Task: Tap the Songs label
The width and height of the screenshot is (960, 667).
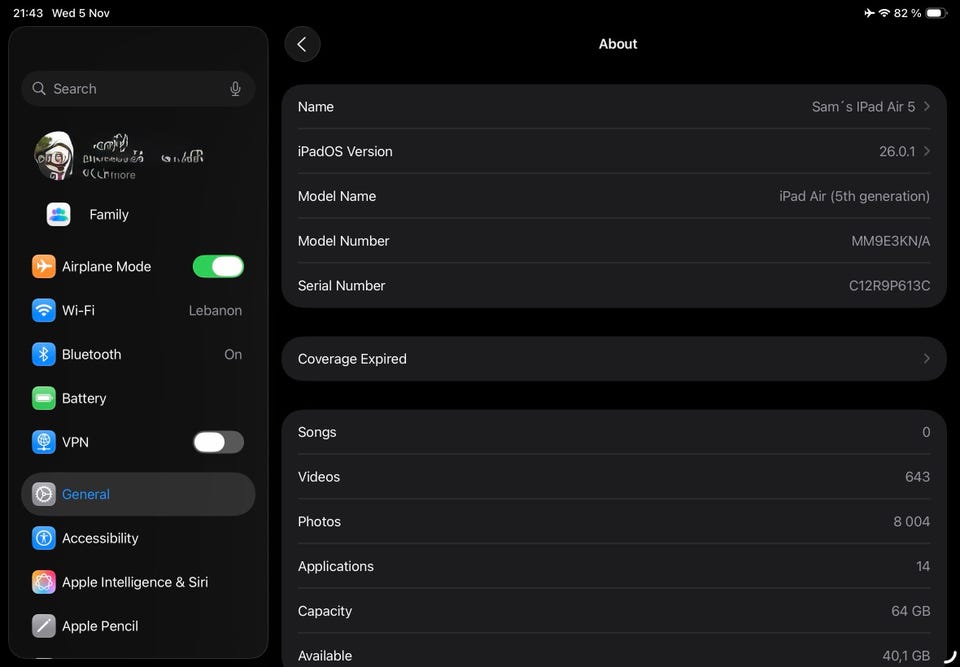Action: pyautogui.click(x=317, y=432)
